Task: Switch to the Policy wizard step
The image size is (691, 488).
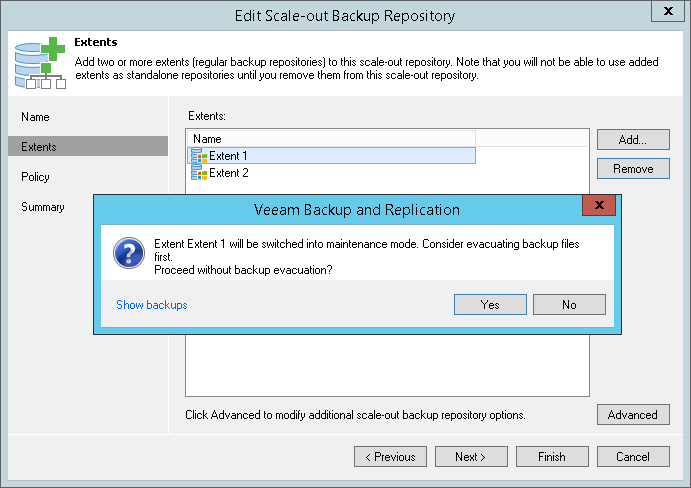Action: coord(35,177)
